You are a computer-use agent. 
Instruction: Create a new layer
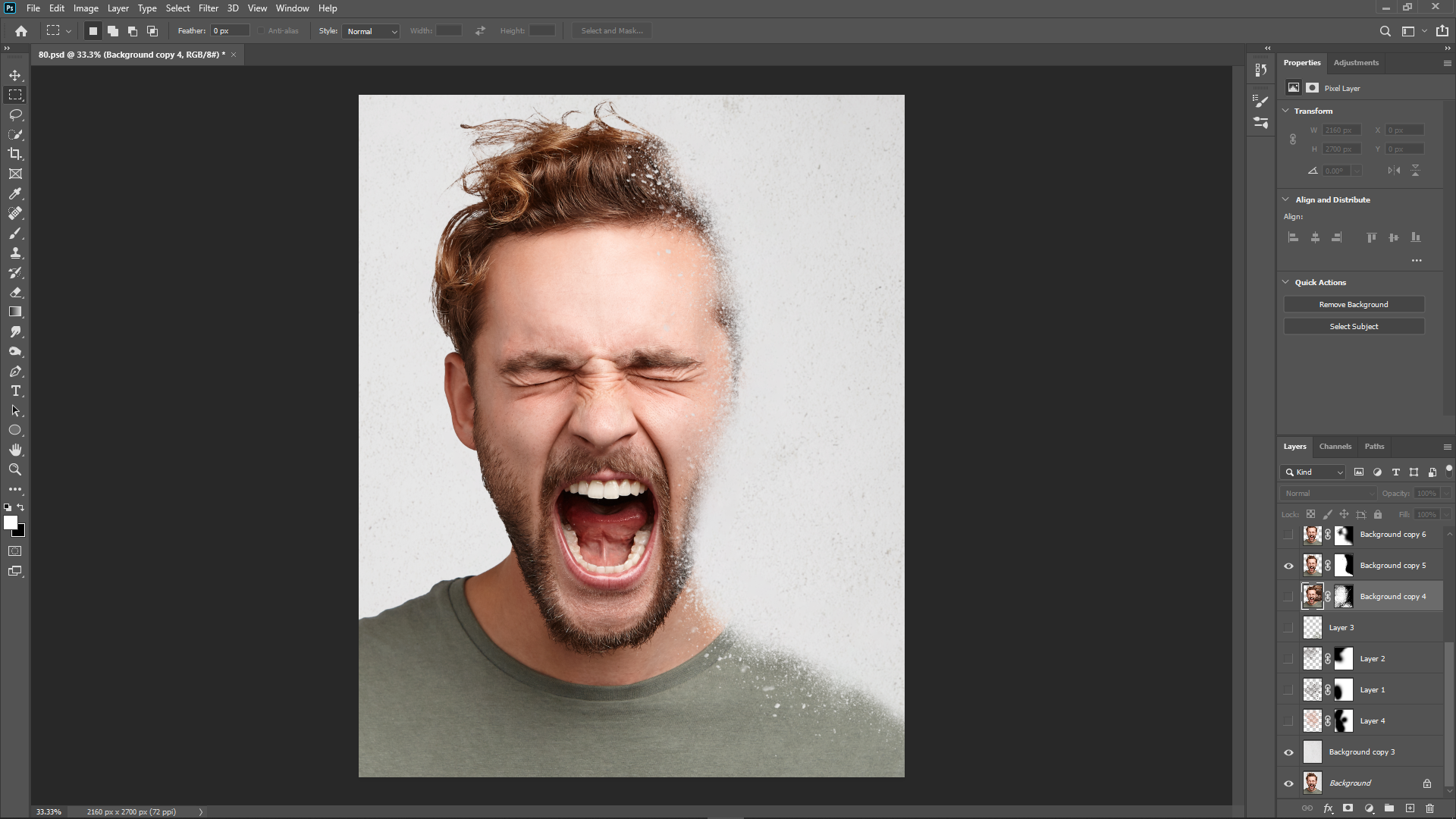[1410, 808]
